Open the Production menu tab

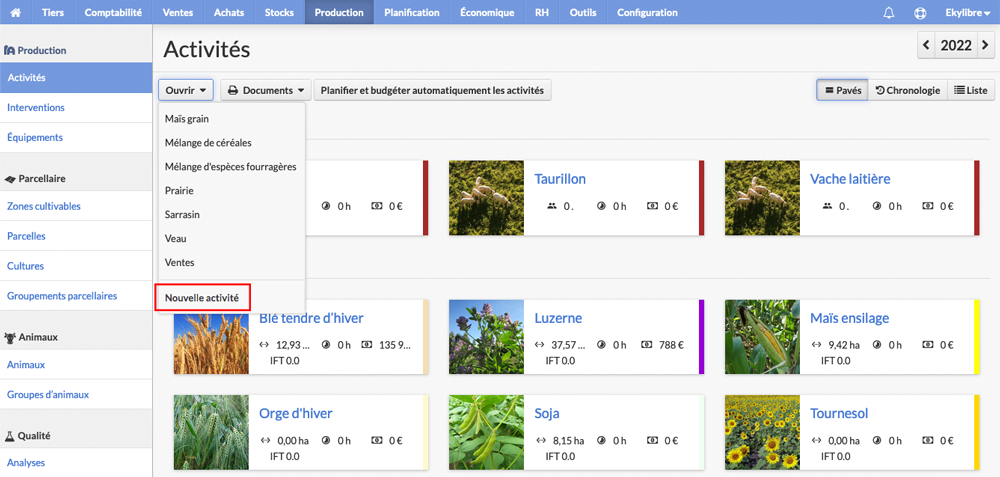pyautogui.click(x=339, y=12)
